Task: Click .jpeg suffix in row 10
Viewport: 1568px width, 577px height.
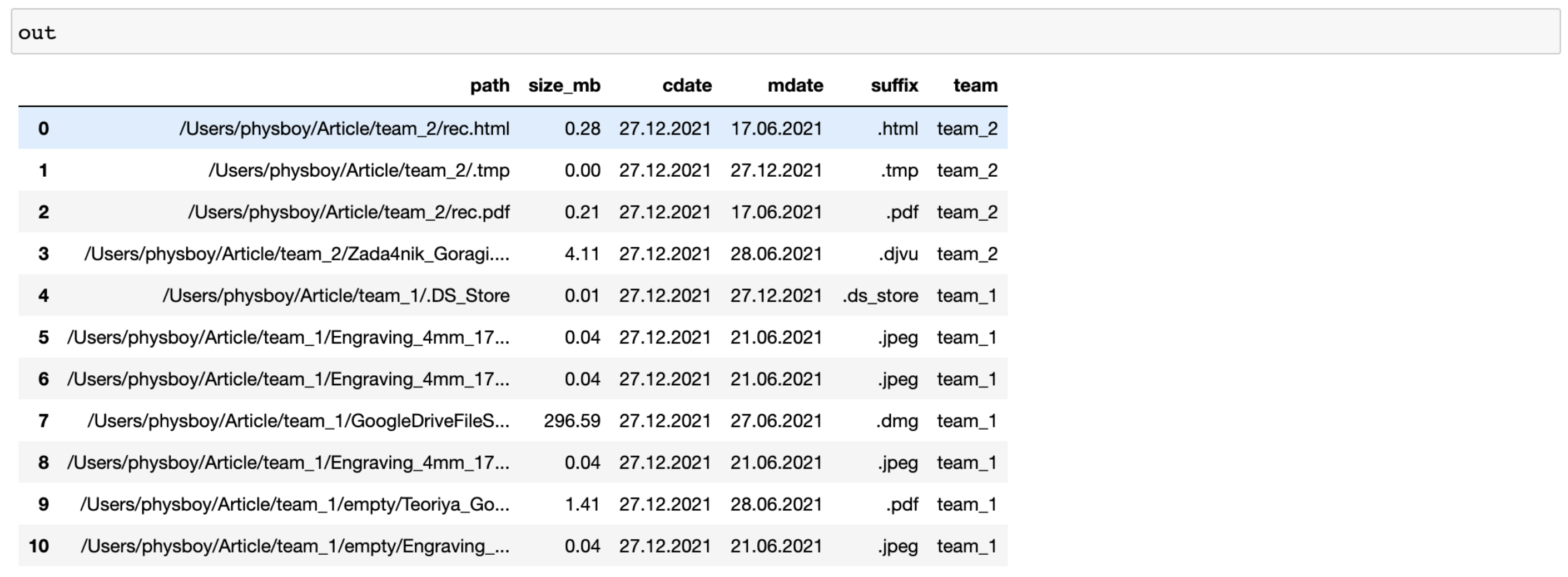Action: pos(898,546)
